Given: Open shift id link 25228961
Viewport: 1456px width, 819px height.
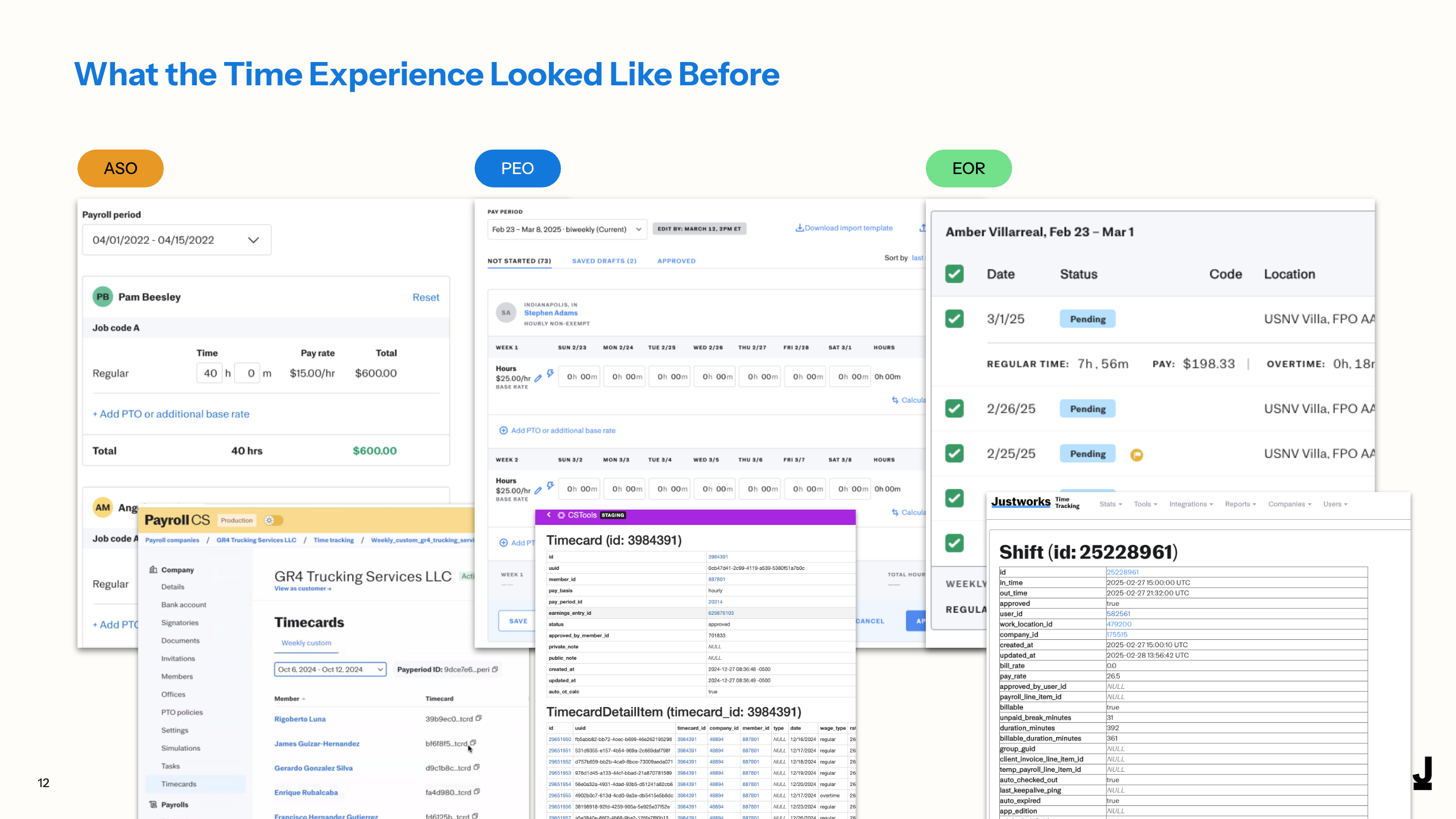Looking at the screenshot, I should (1123, 572).
